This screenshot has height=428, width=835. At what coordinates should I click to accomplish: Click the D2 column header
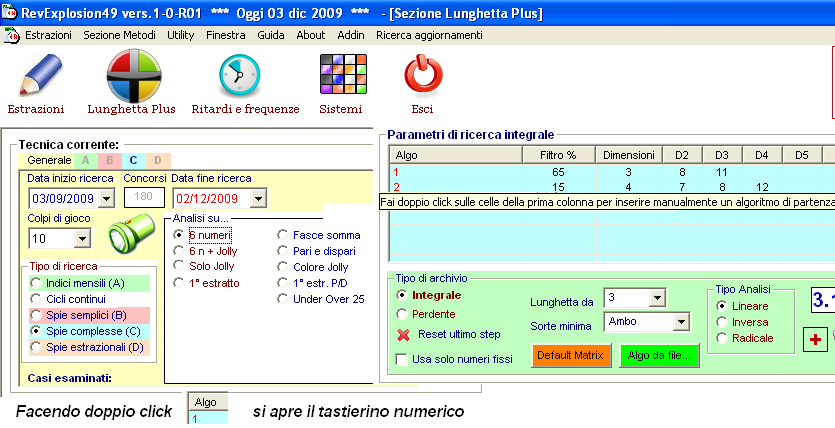pos(682,155)
